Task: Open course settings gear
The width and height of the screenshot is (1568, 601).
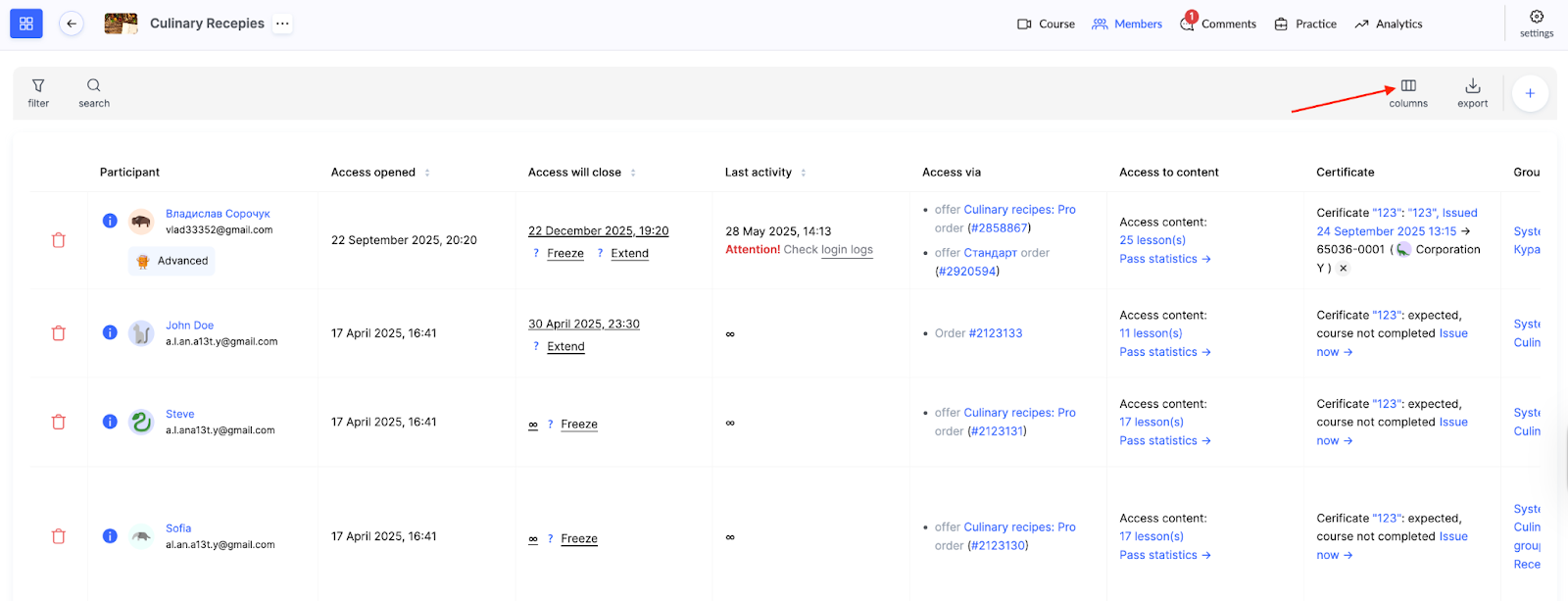Action: pos(1536,23)
